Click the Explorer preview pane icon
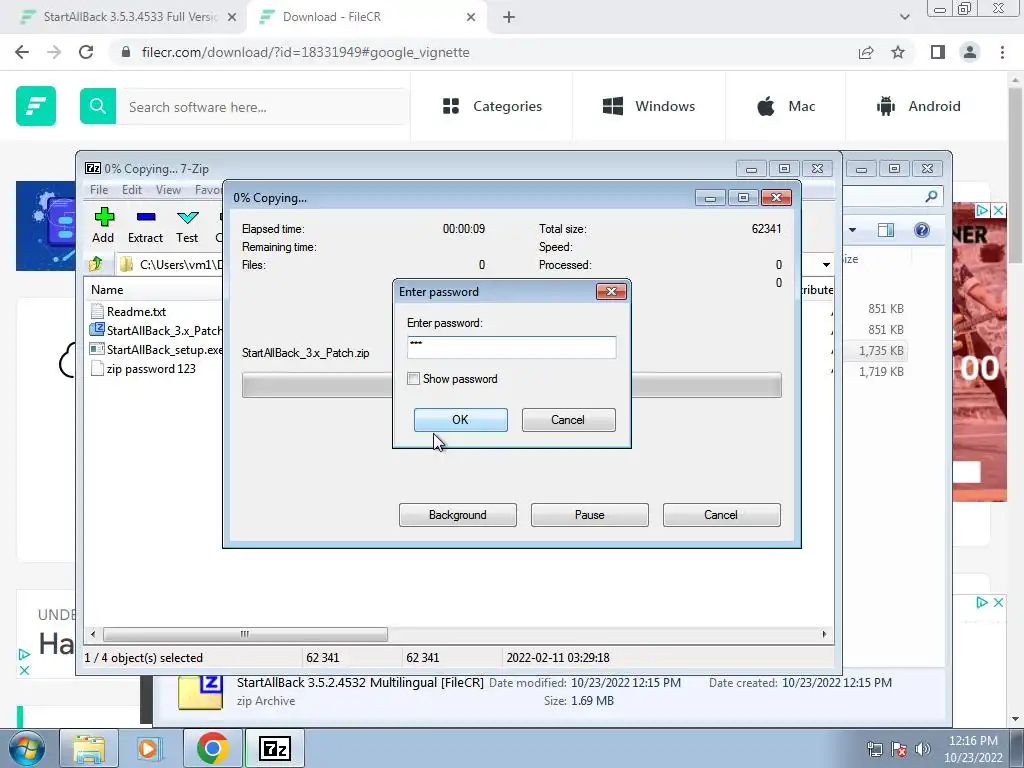 click(x=886, y=230)
